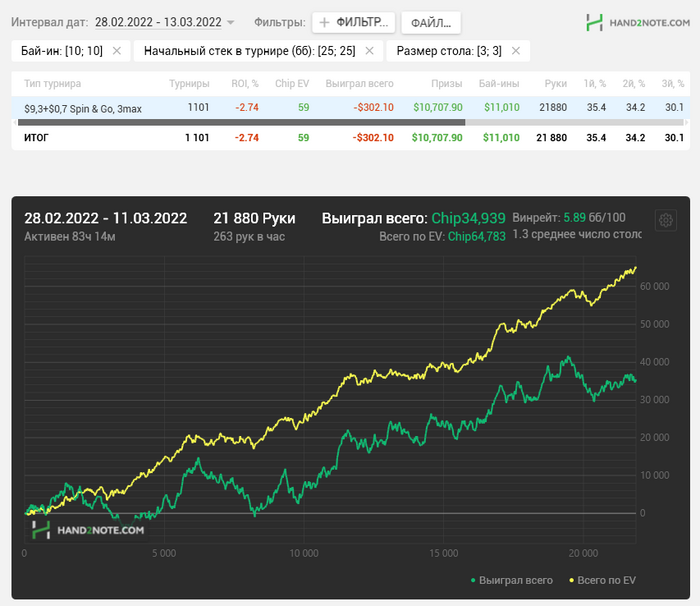Click Chip64,783 EV total value
This screenshot has width=700, height=606.
(476, 236)
